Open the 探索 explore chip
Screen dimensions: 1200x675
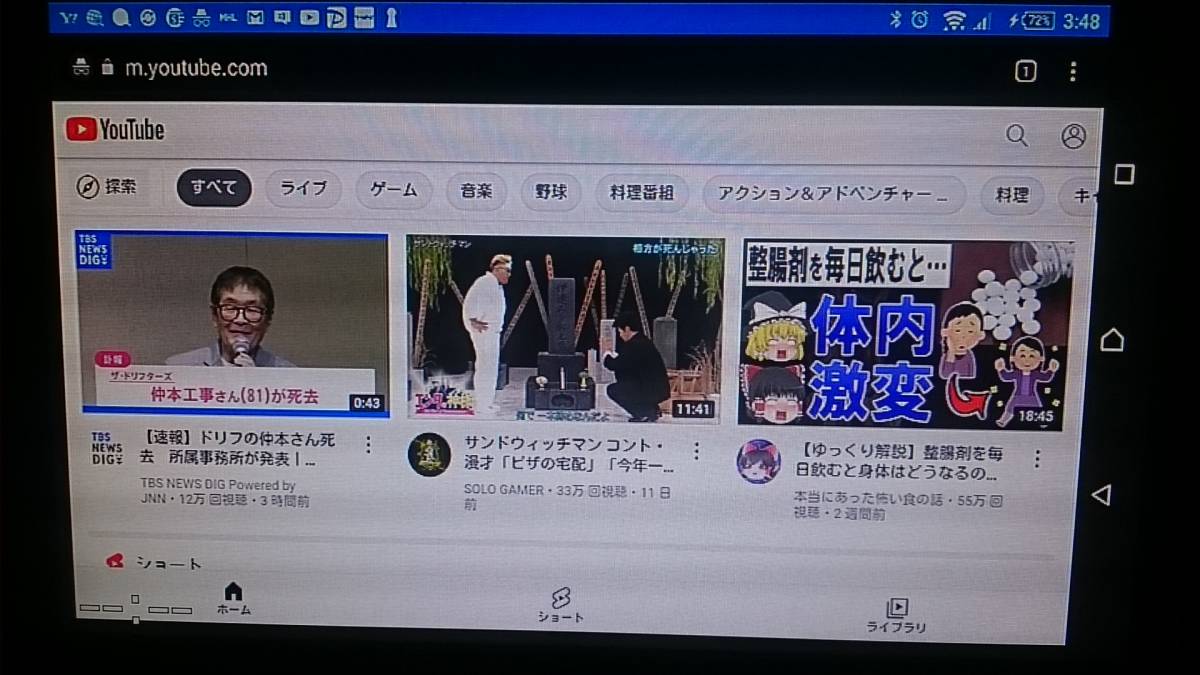coord(107,187)
